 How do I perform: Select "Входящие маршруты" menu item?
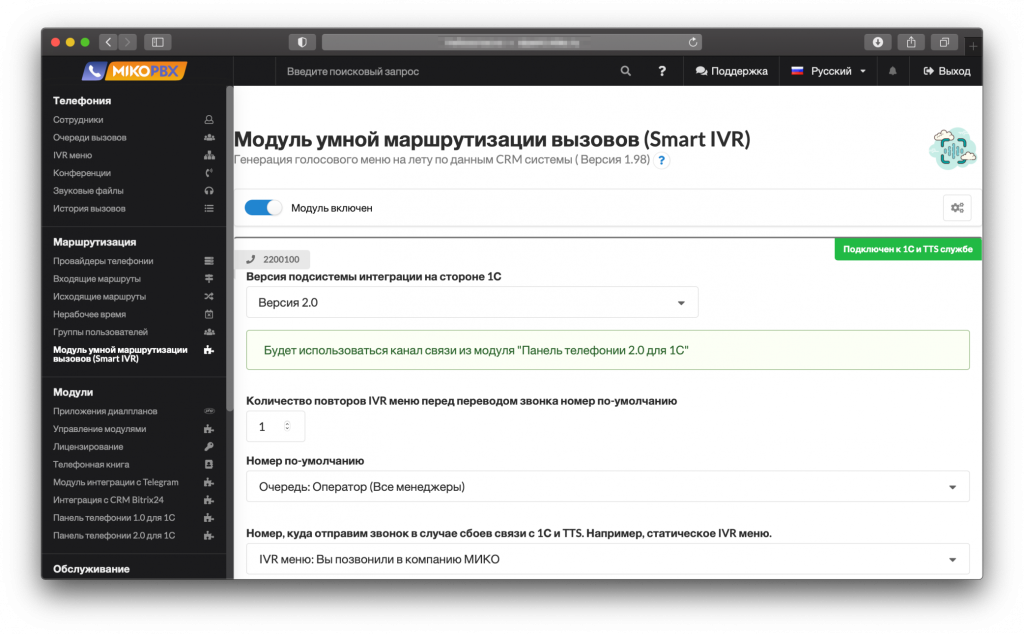tap(97, 279)
